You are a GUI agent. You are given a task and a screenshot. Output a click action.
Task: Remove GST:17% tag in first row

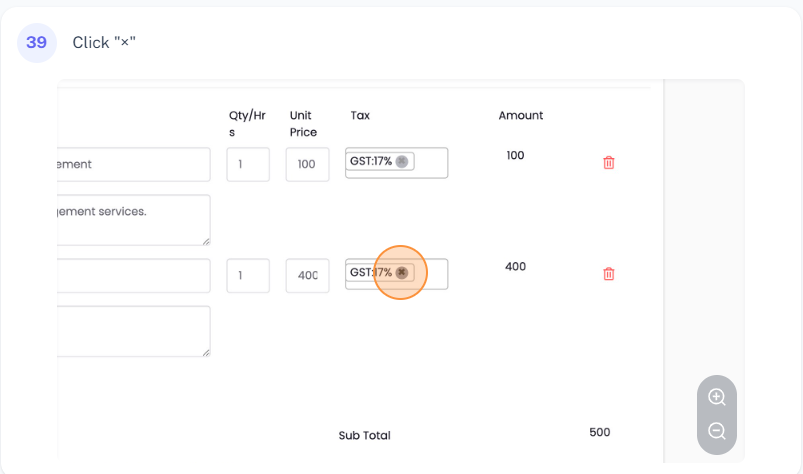pos(402,162)
